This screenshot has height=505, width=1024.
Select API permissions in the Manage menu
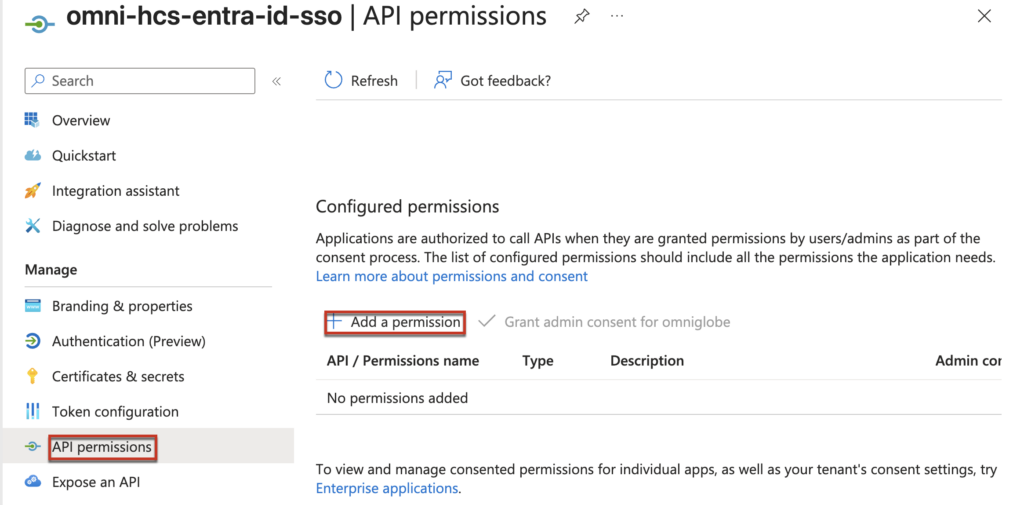pyautogui.click(x=102, y=447)
